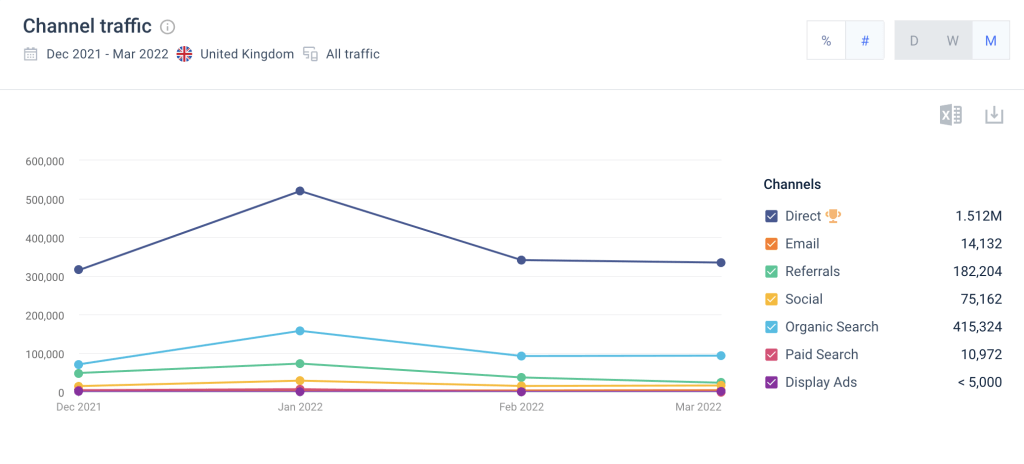Select weekly (W) granularity
This screenshot has height=464, width=1024.
tap(952, 41)
